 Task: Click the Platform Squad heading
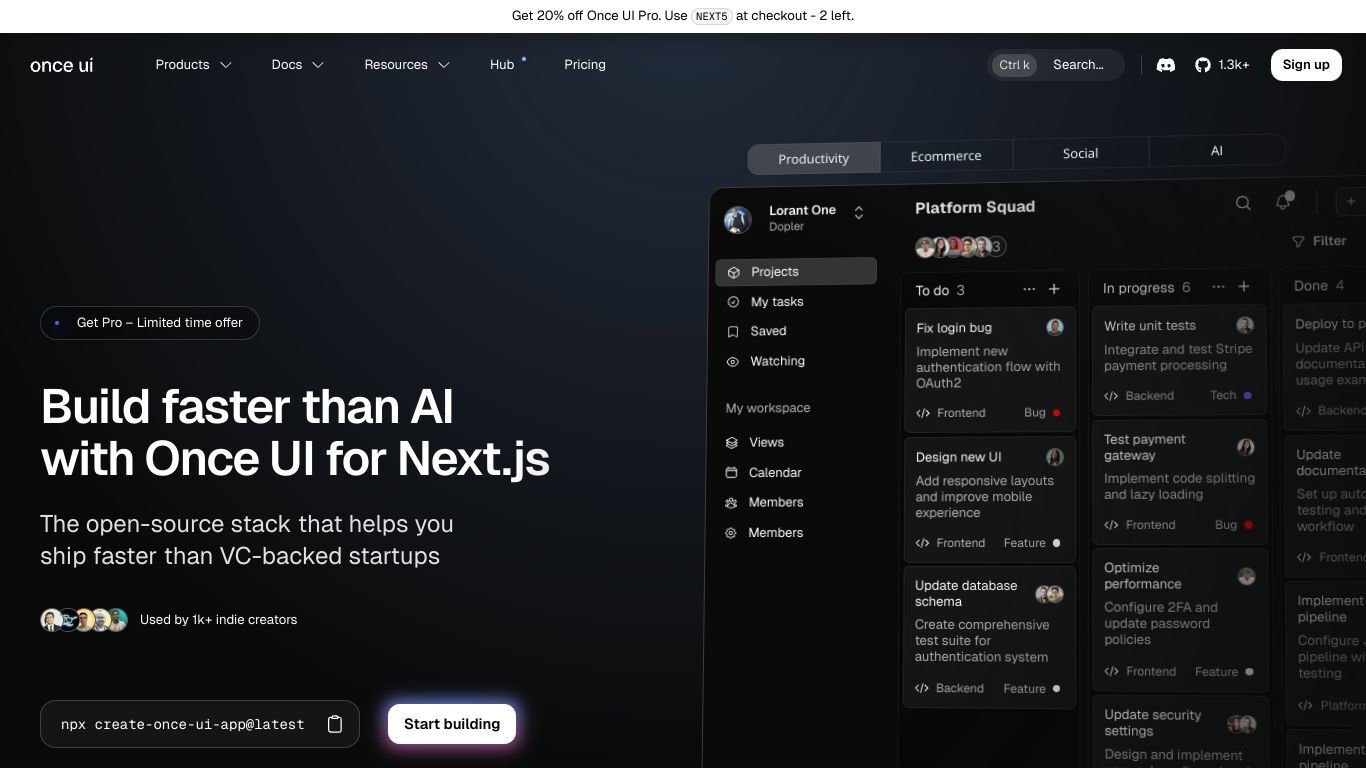tap(975, 207)
